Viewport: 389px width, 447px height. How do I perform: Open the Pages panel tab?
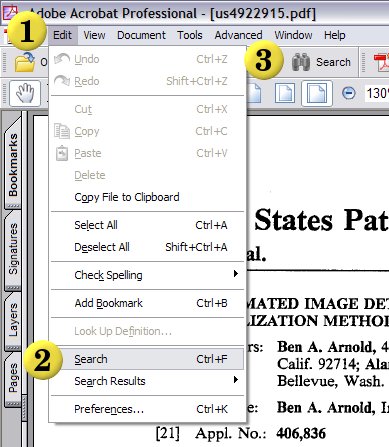pos(13,378)
